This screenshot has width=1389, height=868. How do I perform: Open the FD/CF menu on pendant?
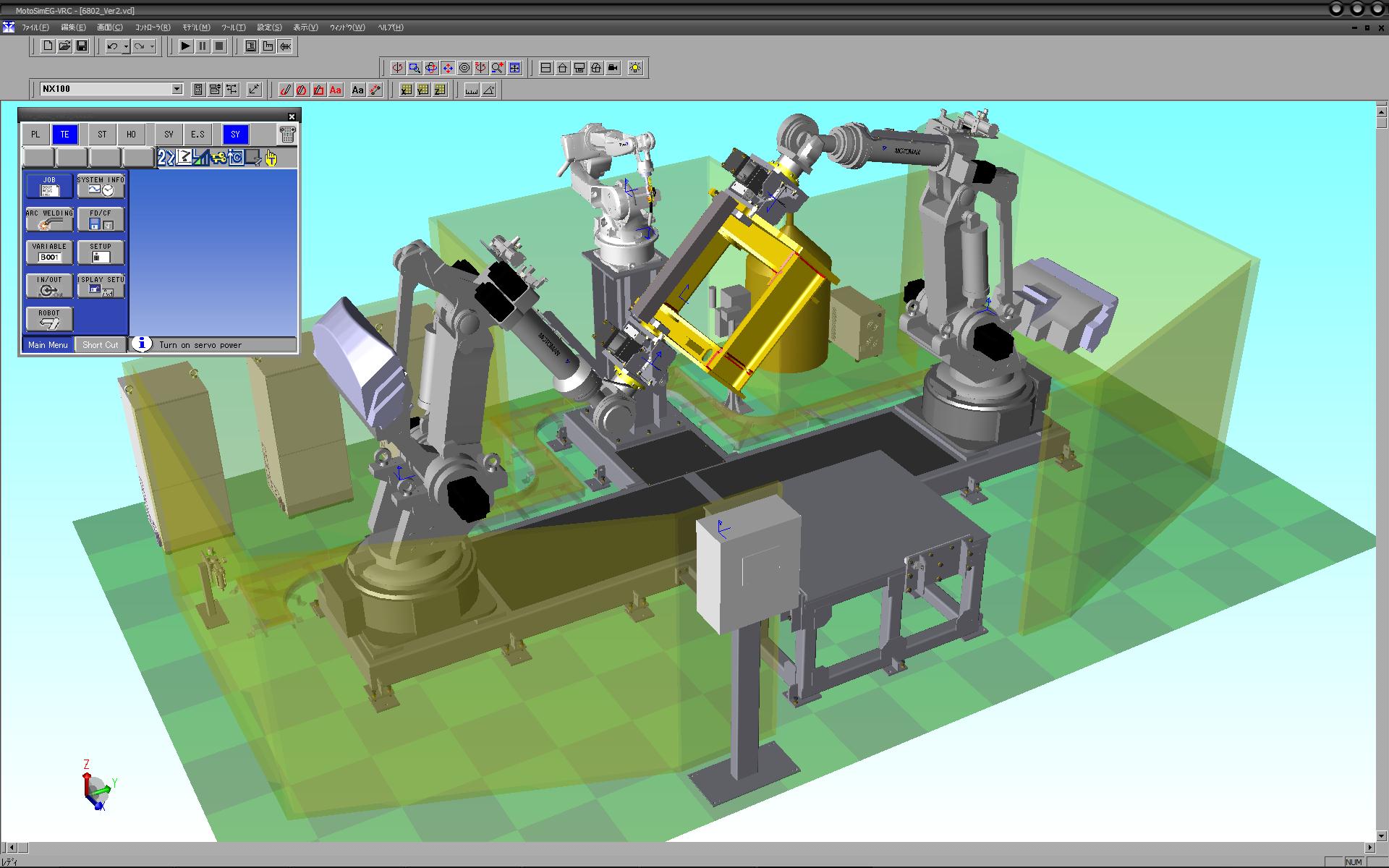coord(101,220)
